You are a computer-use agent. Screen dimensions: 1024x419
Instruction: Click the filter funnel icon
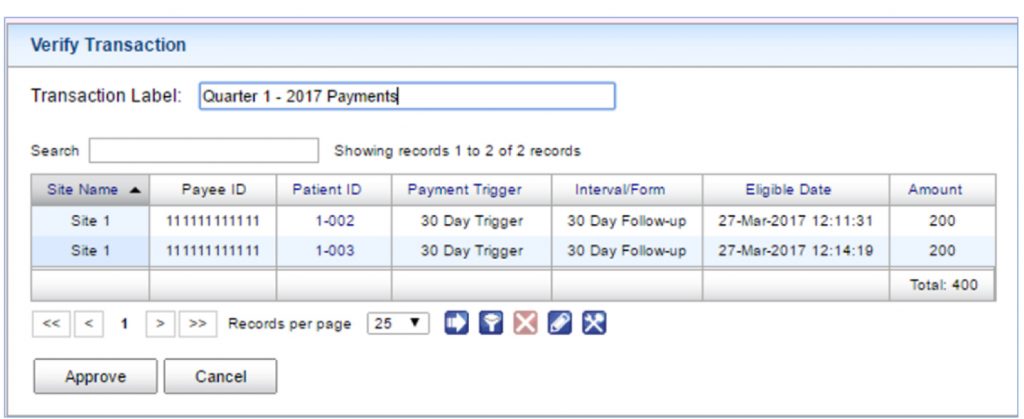coord(491,324)
